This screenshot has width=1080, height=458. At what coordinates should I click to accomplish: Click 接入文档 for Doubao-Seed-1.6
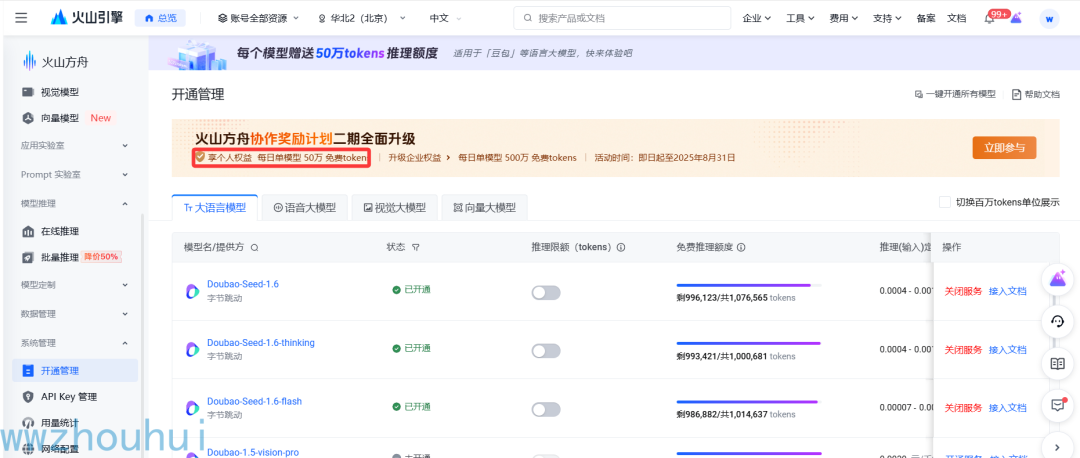point(1008,291)
